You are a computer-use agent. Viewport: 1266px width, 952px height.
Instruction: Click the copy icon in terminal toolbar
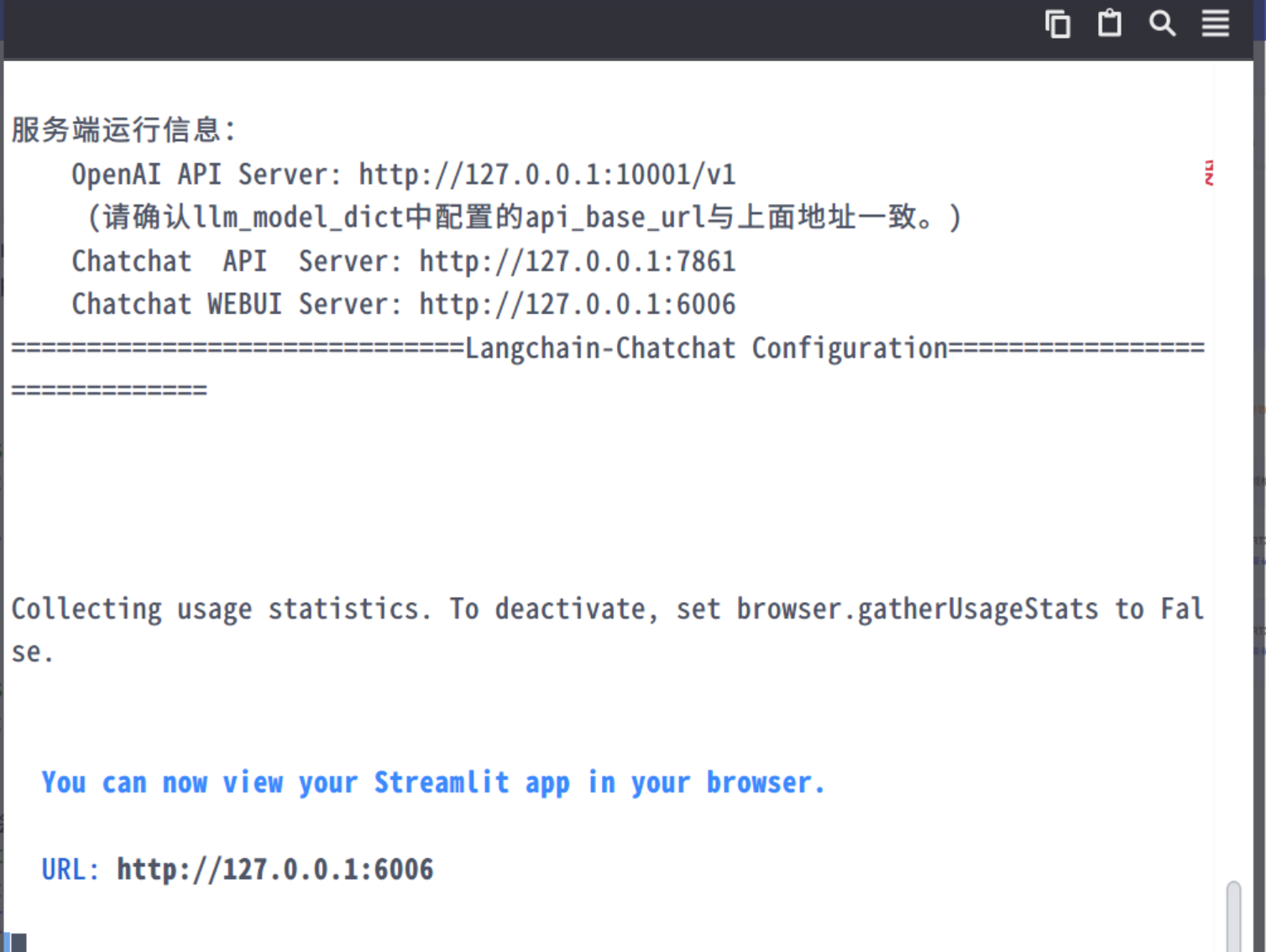[1058, 24]
